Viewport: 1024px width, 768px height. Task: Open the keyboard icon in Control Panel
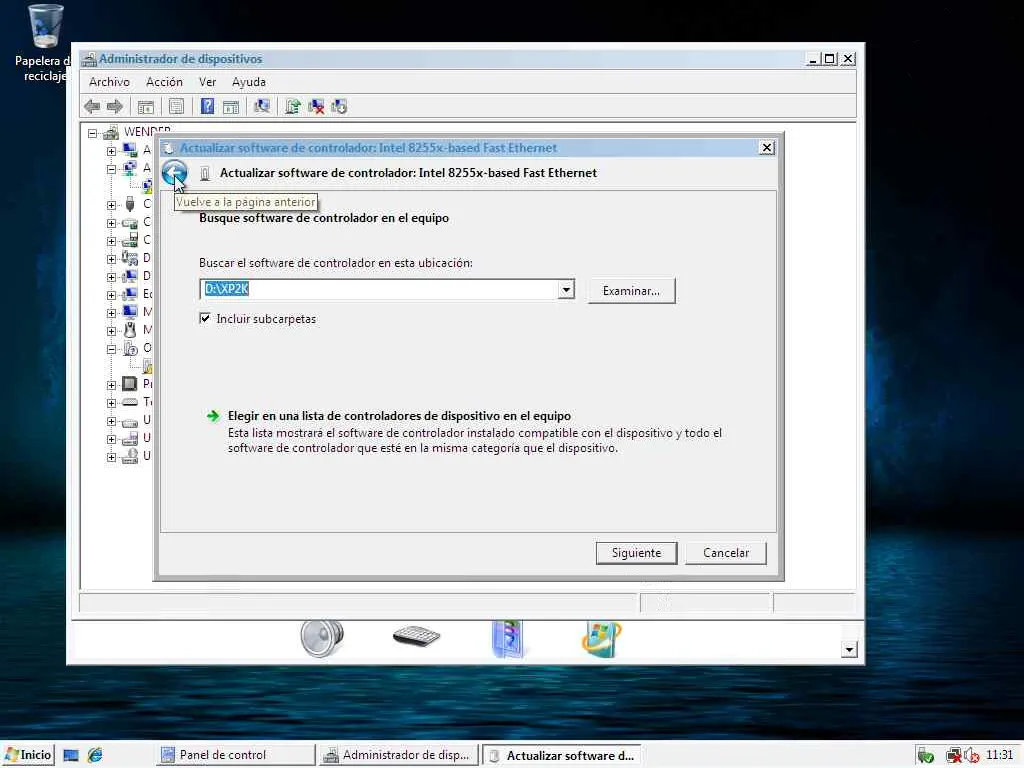click(x=417, y=635)
